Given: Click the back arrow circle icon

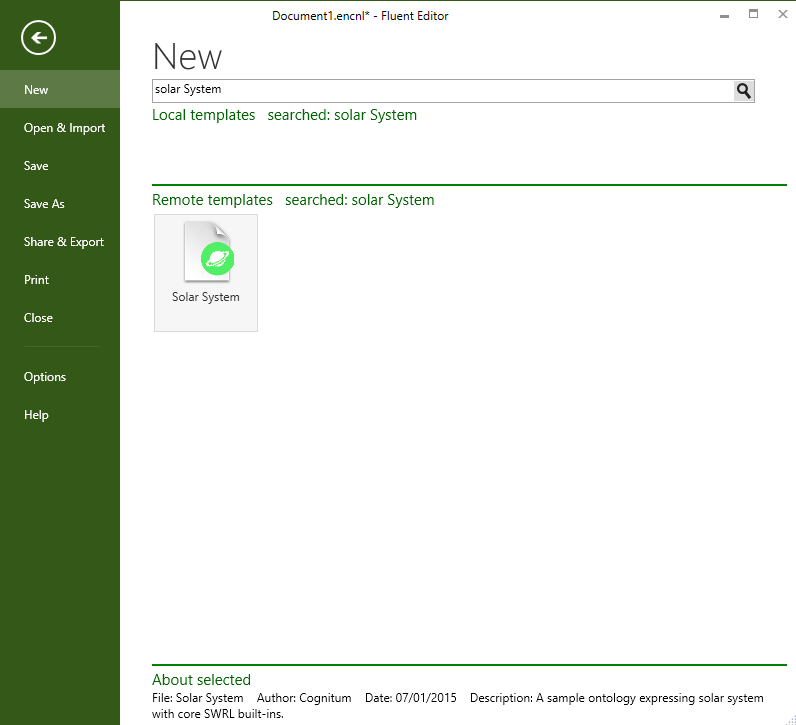Looking at the screenshot, I should pyautogui.click(x=38, y=38).
